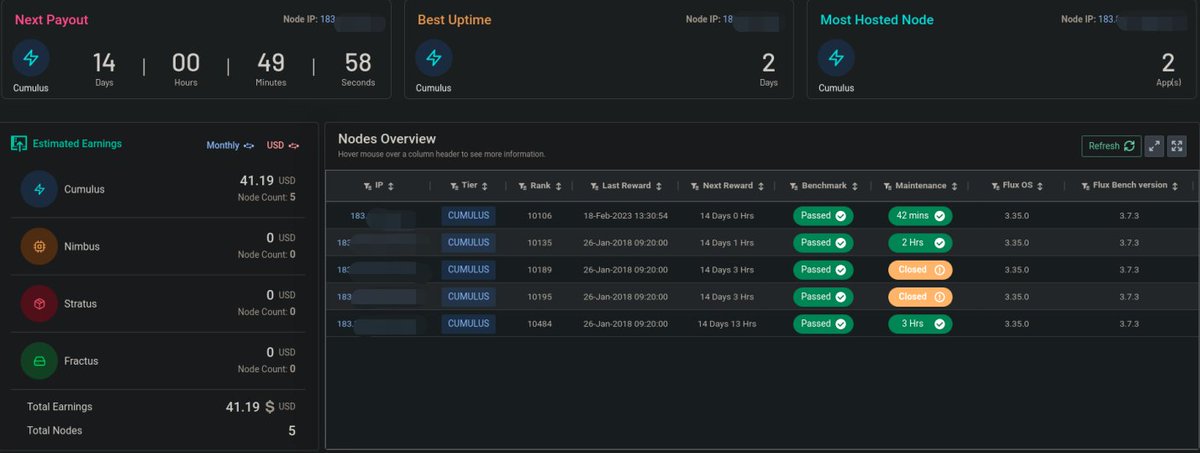Click the Passed badge for rank 10484 node

coord(823,323)
